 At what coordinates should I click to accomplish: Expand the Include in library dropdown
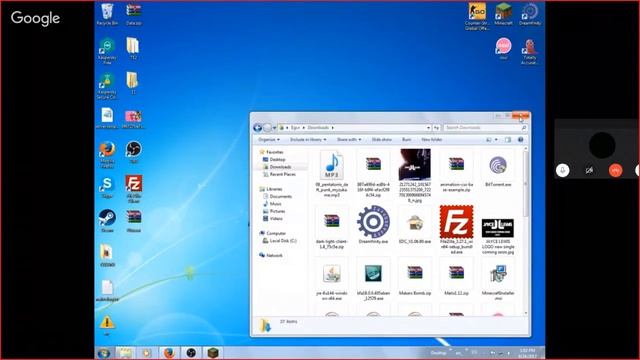tap(308, 140)
